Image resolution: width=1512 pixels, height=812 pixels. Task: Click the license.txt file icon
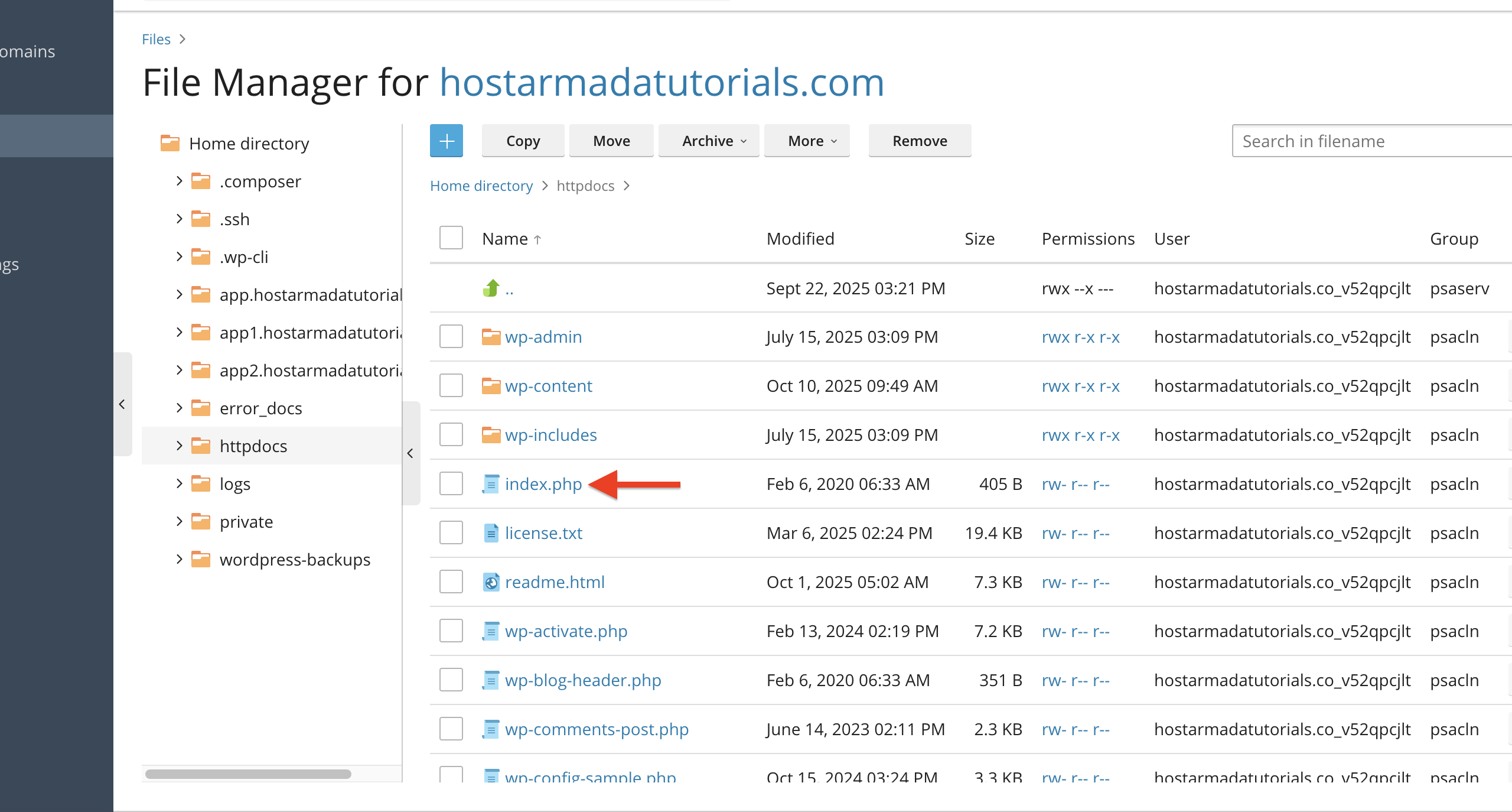[x=491, y=533]
